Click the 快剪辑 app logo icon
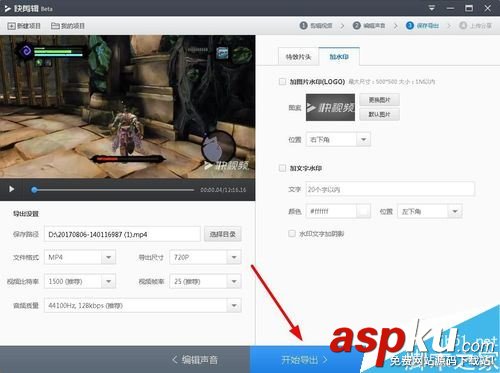 [7, 8]
